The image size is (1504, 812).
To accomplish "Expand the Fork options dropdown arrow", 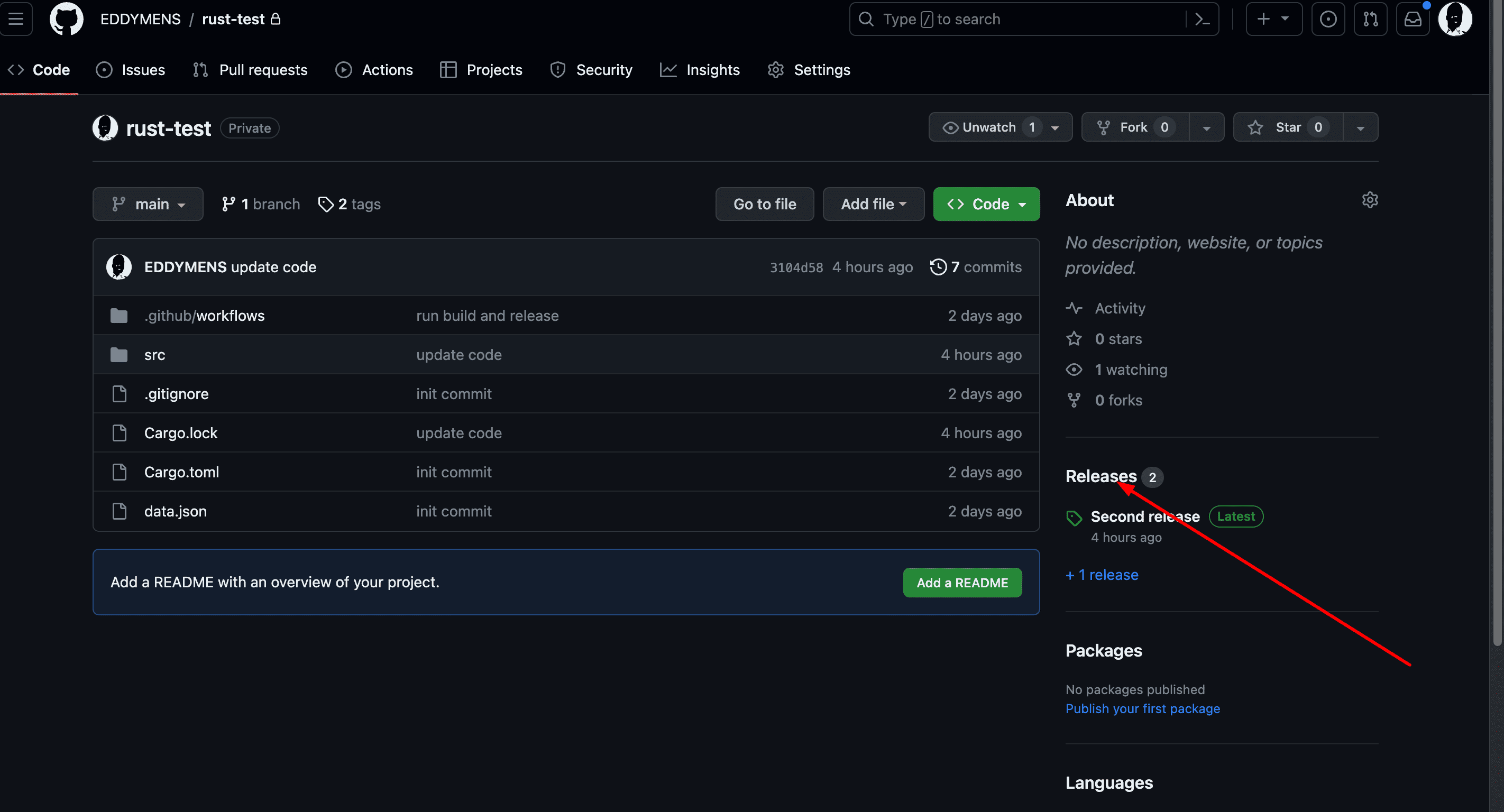I will click(x=1206, y=127).
